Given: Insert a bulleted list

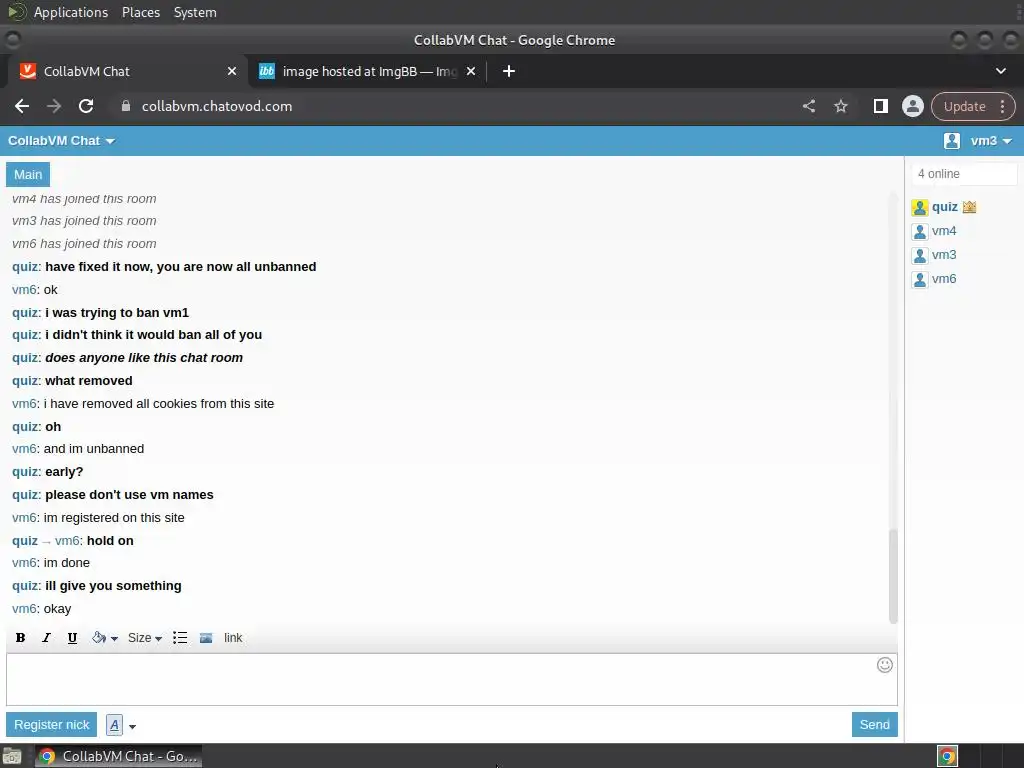Looking at the screenshot, I should pos(180,638).
